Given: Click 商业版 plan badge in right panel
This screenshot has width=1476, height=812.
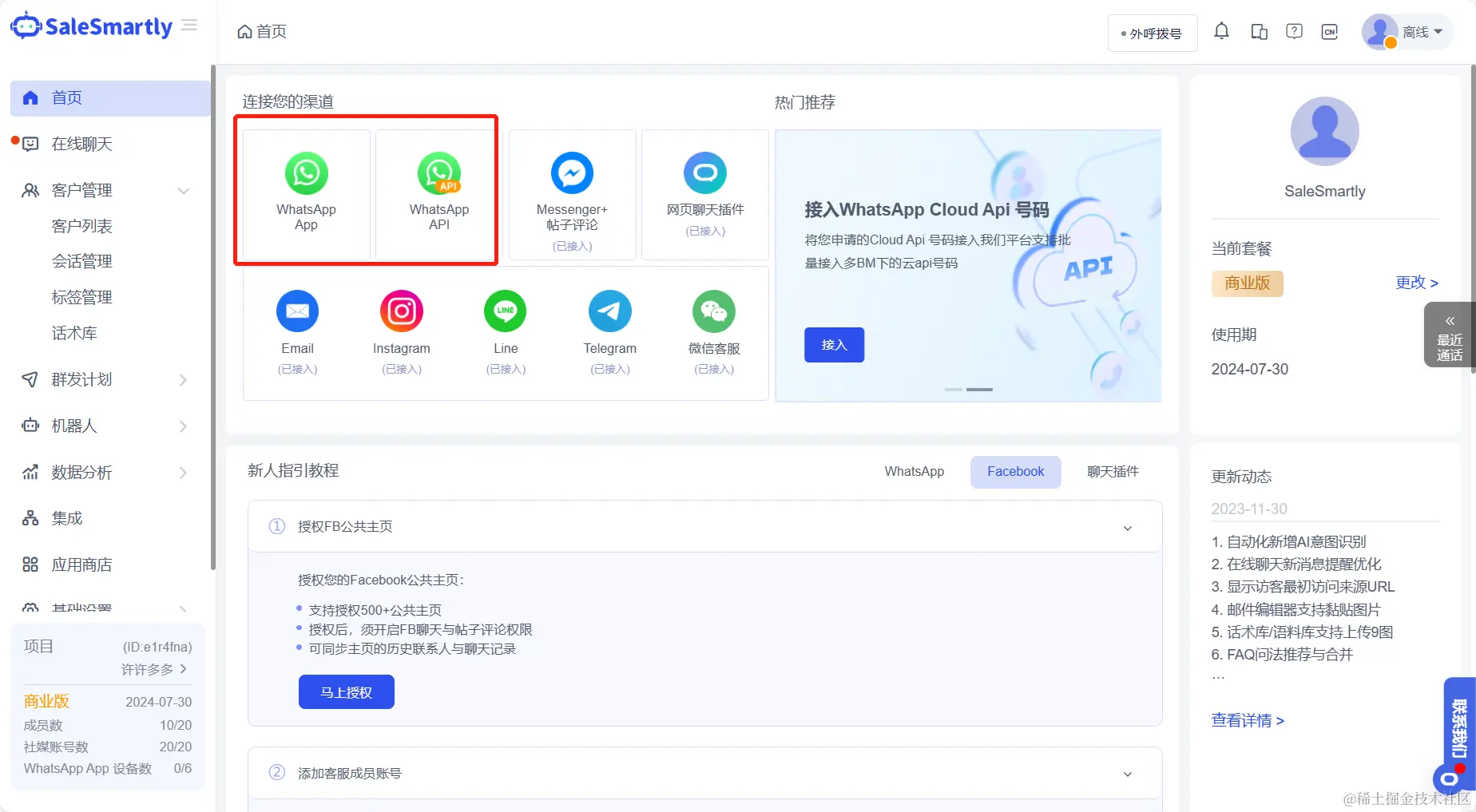Looking at the screenshot, I should (x=1247, y=283).
